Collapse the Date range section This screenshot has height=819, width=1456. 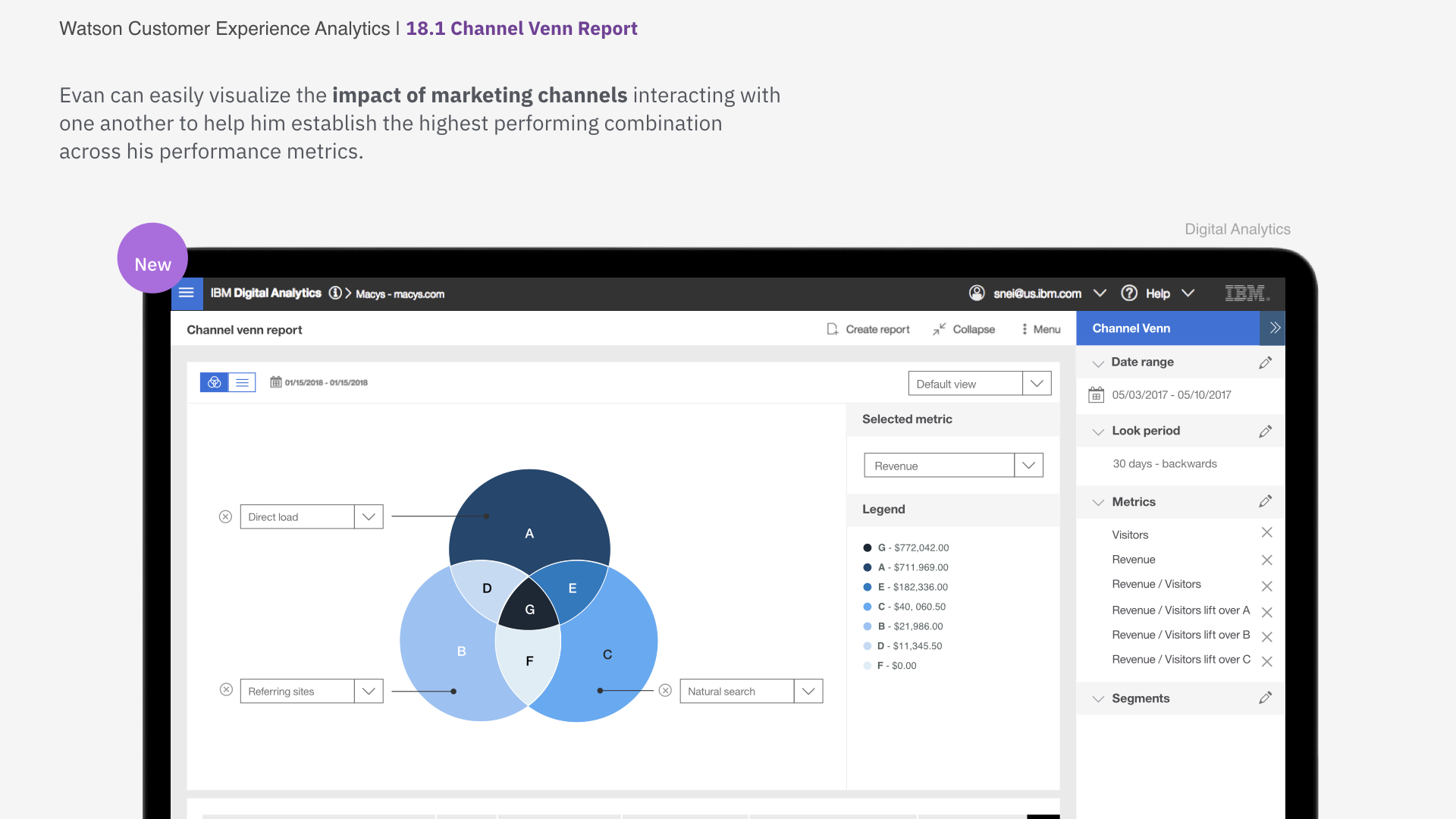pyautogui.click(x=1097, y=363)
